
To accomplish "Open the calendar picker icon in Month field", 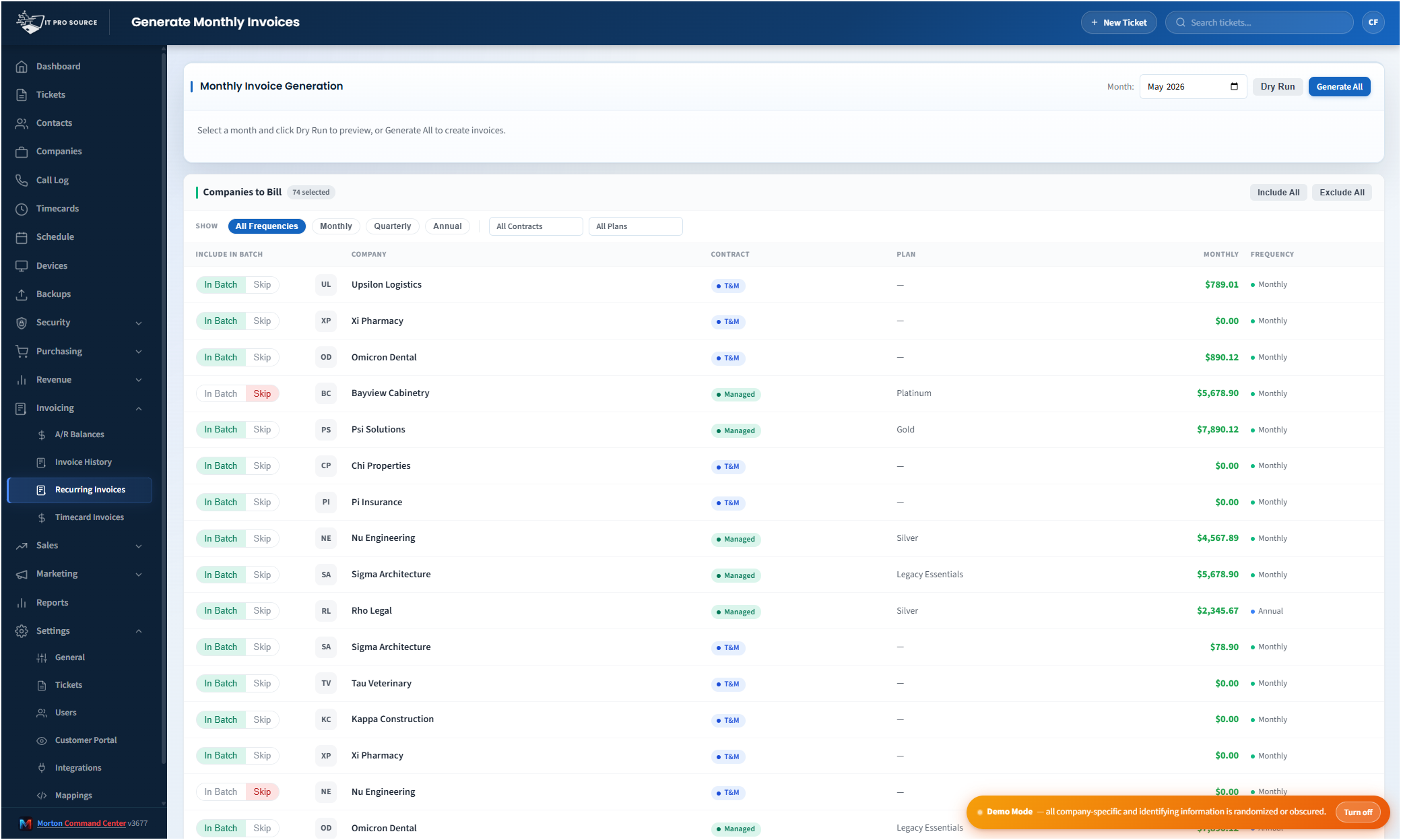I will coord(1234,86).
